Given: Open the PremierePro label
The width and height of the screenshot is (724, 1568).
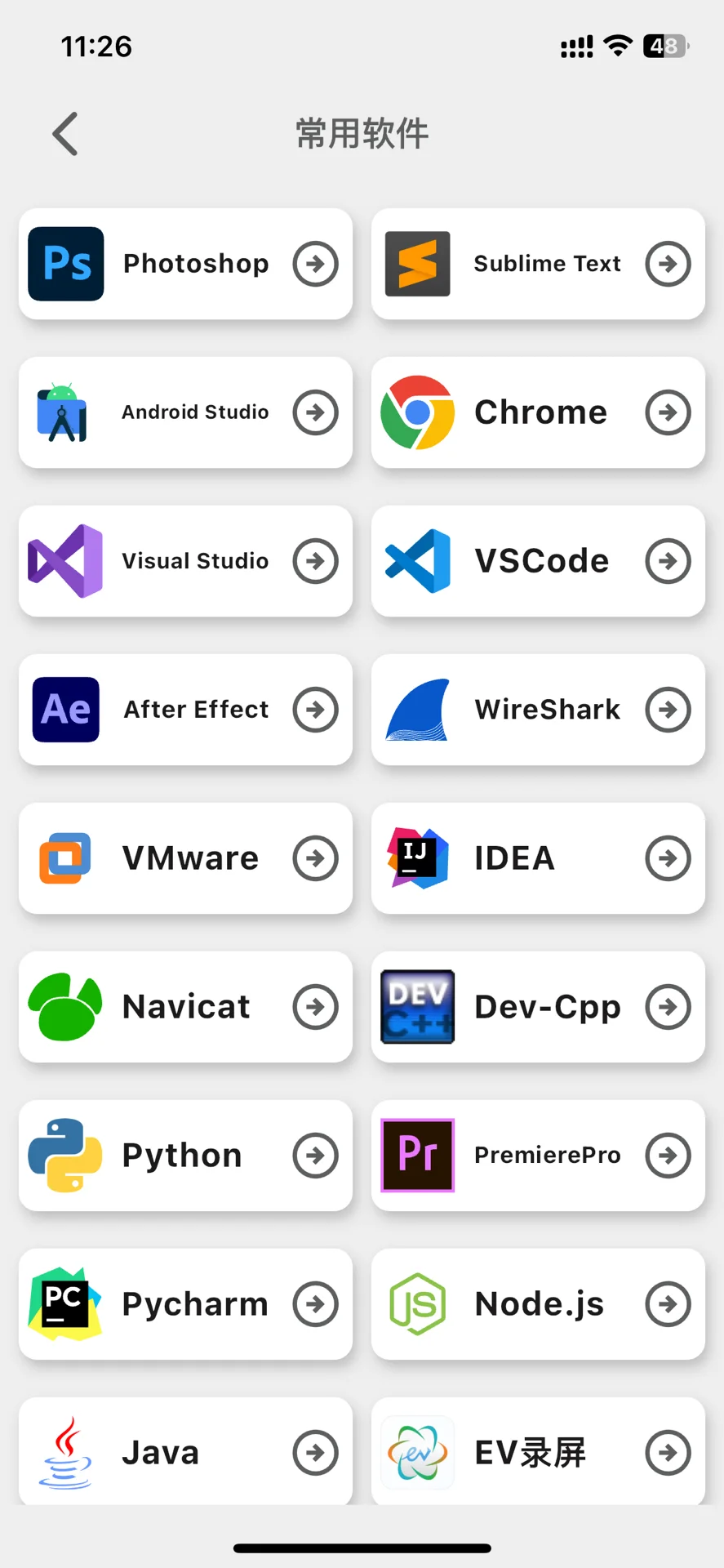Looking at the screenshot, I should point(548,1156).
